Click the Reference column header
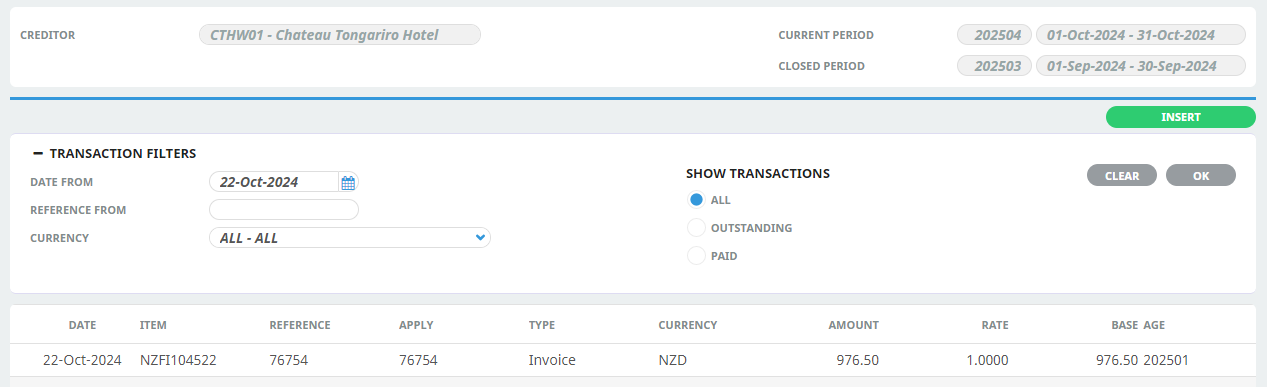The height and width of the screenshot is (387, 1267). [x=300, y=325]
